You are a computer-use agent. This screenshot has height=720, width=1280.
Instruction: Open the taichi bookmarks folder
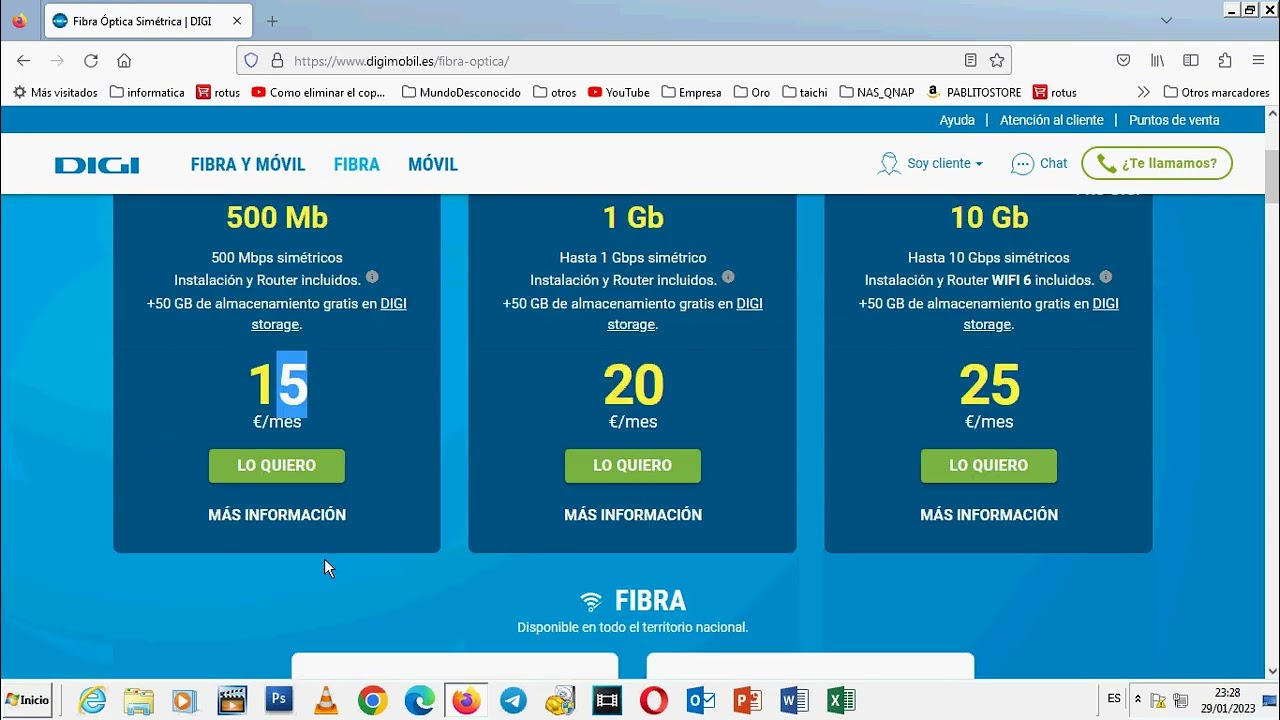[805, 92]
